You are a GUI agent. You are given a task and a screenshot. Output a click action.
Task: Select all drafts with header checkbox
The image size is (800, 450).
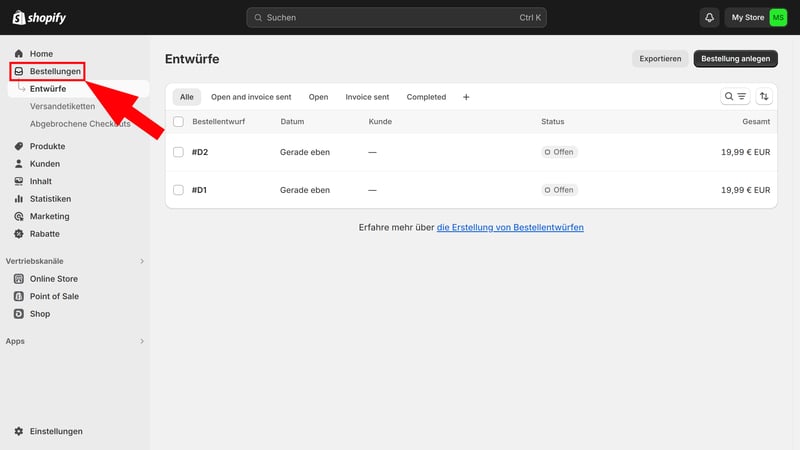click(178, 122)
